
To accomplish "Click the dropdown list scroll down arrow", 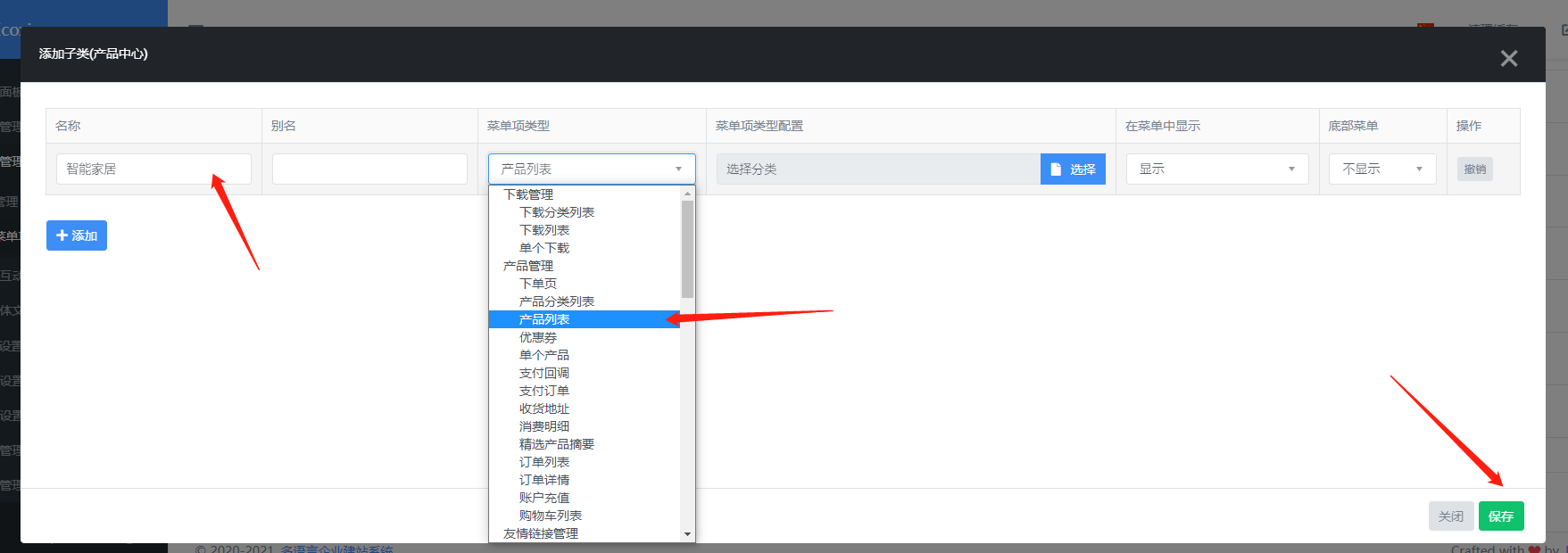I will click(687, 534).
